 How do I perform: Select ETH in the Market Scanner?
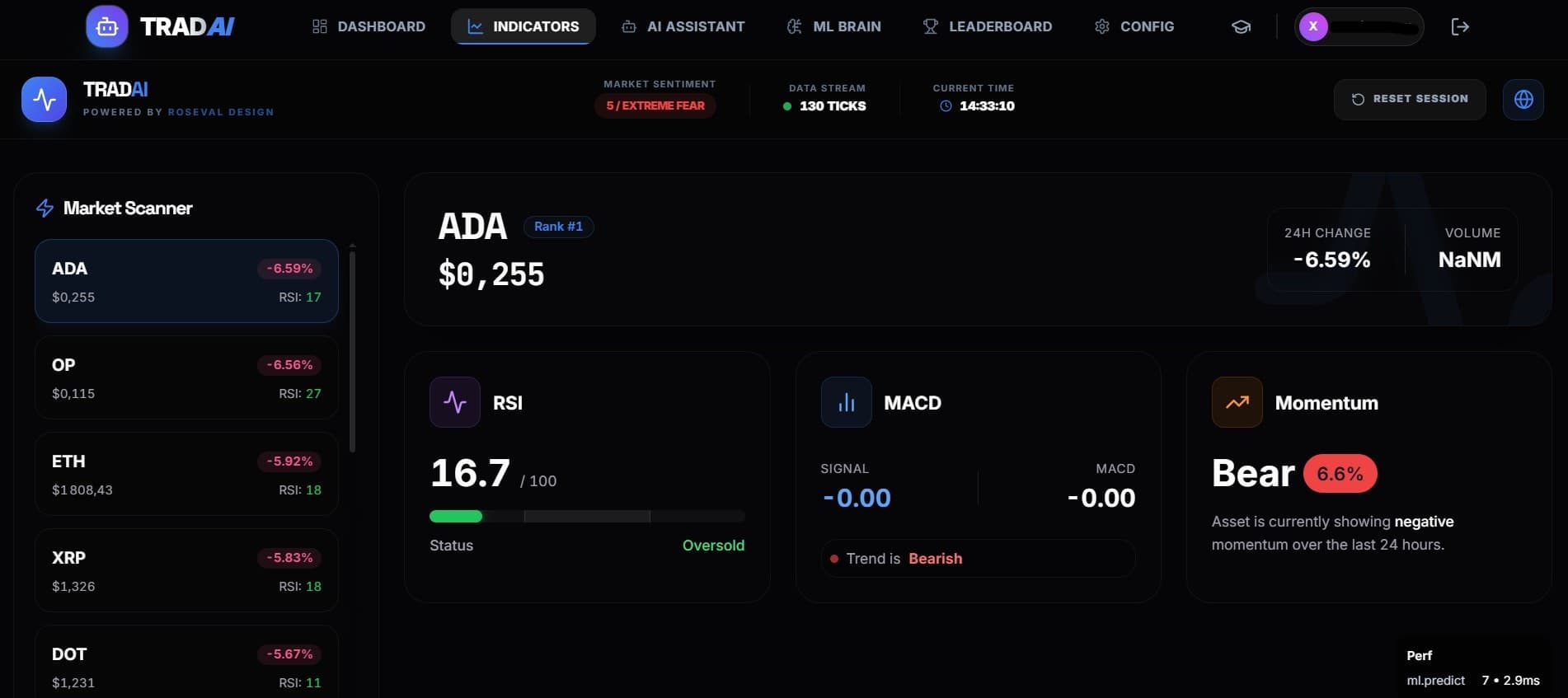coord(186,474)
